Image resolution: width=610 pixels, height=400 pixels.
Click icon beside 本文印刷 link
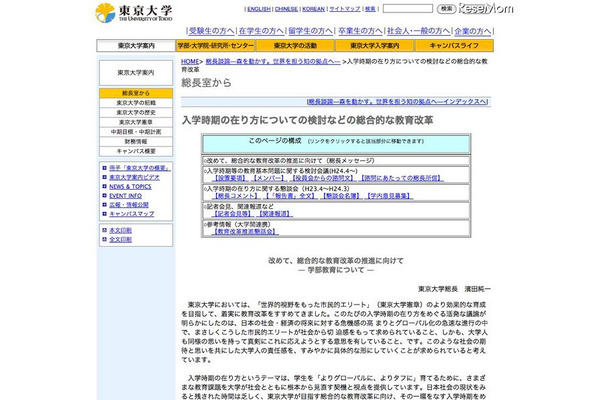click(x=104, y=230)
